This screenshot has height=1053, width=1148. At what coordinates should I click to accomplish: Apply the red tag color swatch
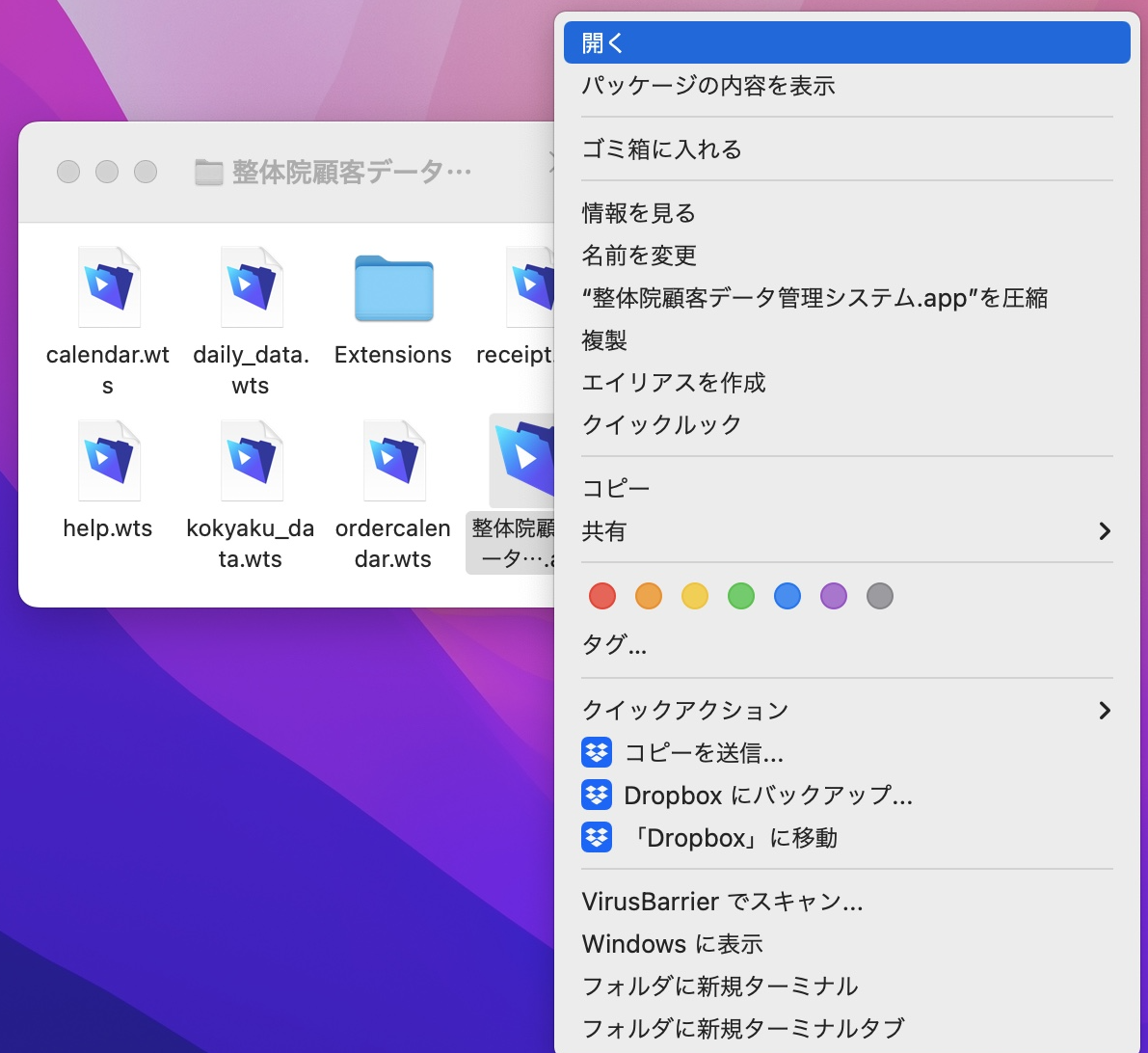[601, 596]
